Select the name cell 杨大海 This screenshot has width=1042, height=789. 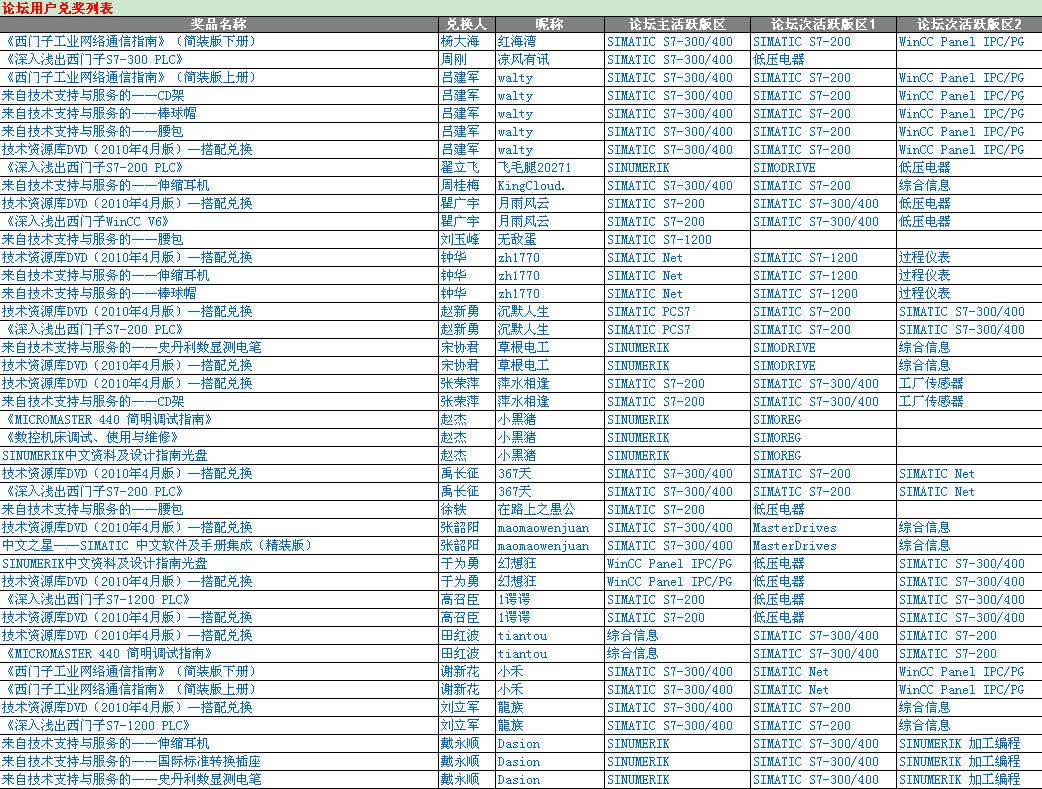(x=460, y=41)
